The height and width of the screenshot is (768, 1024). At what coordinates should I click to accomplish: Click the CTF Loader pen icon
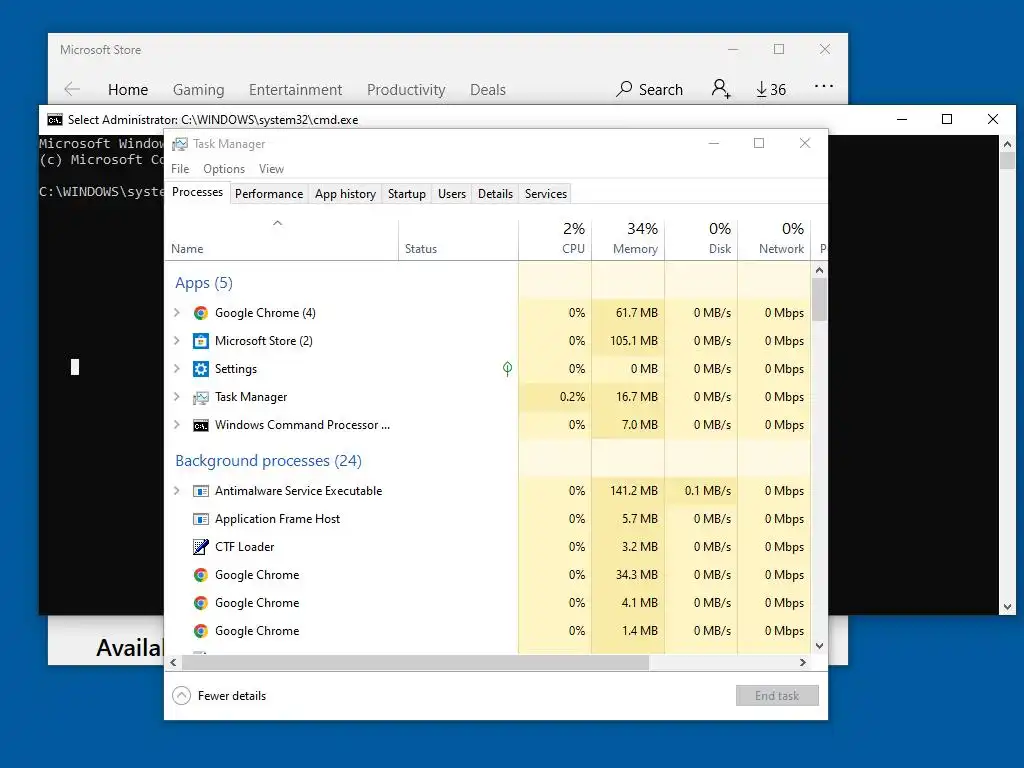coord(200,547)
